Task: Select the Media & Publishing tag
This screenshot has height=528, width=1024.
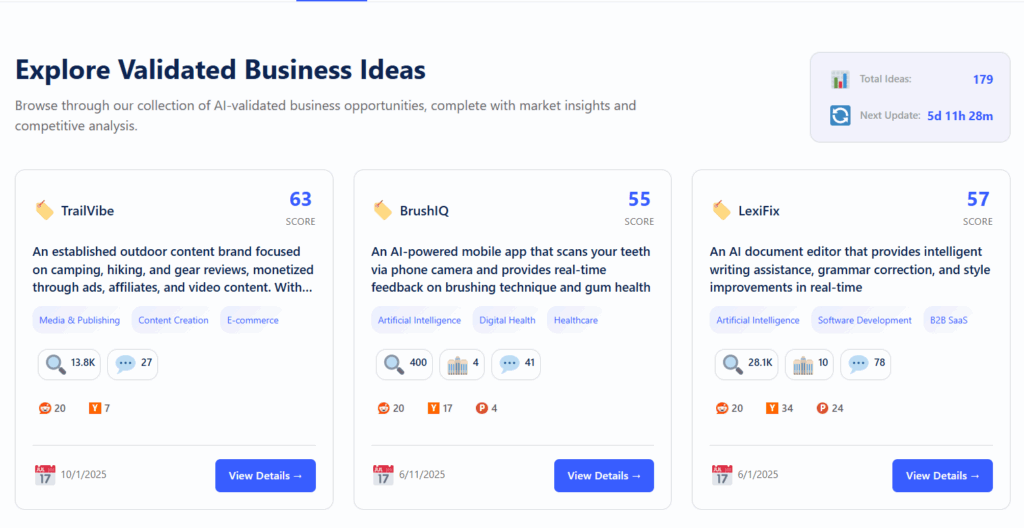Action: tap(79, 321)
